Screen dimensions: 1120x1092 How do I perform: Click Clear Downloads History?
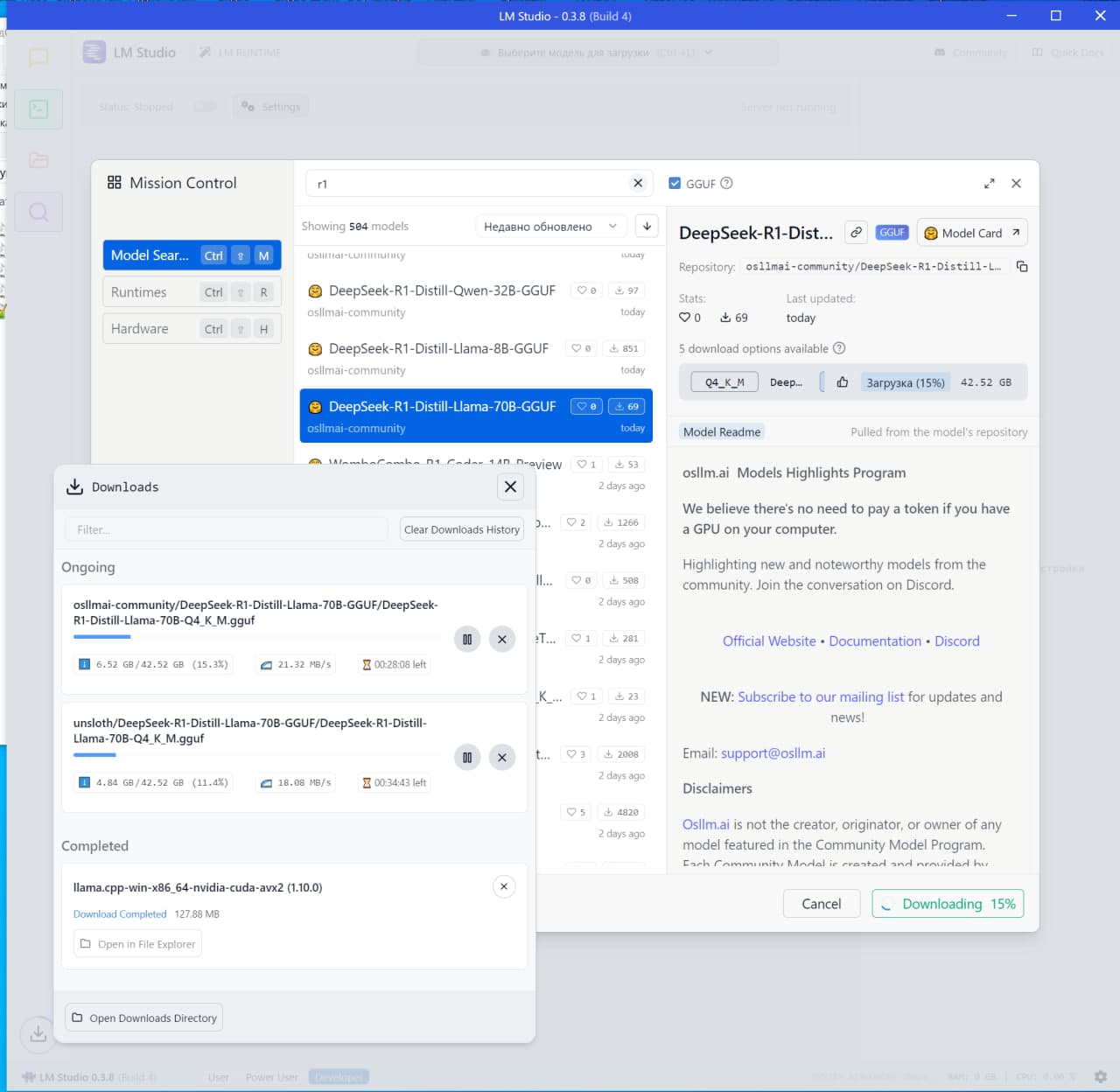462,529
